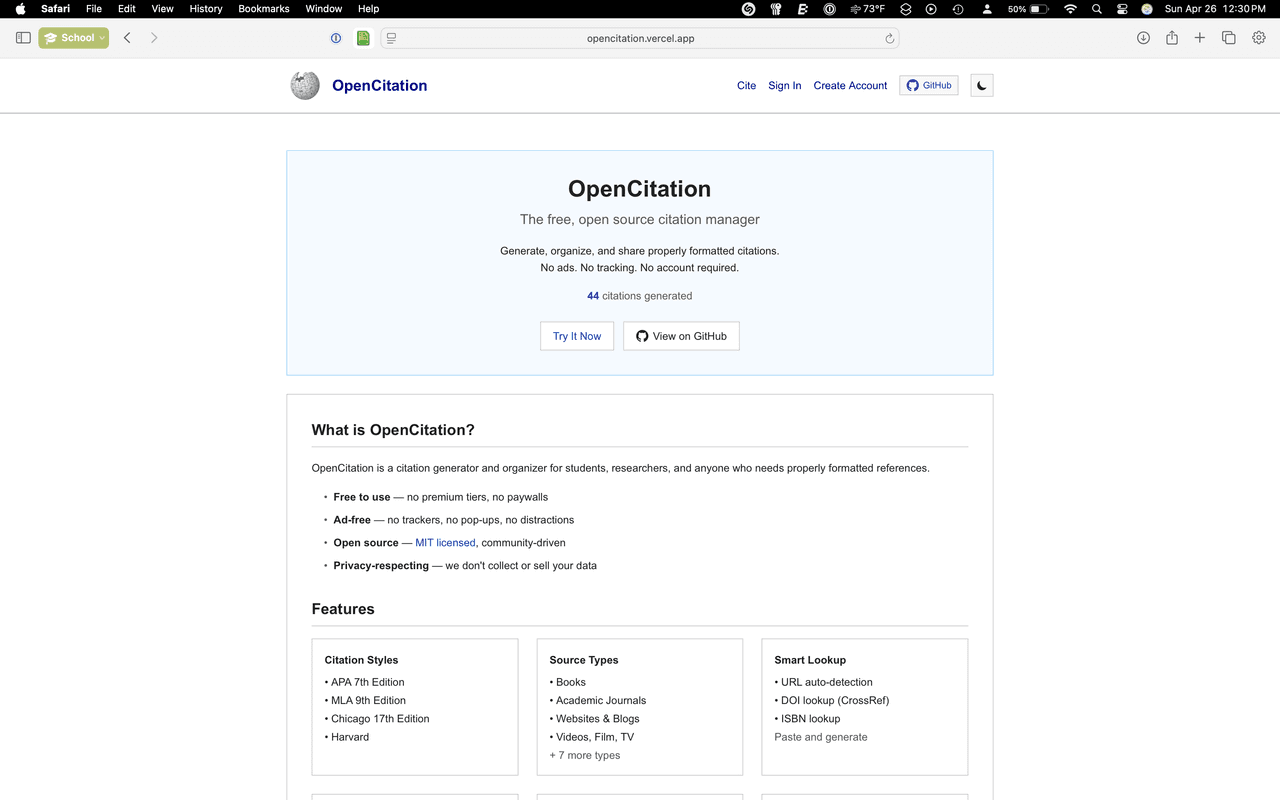
Task: Click 'Websites & Blogs' in Source Types
Action: point(598,719)
